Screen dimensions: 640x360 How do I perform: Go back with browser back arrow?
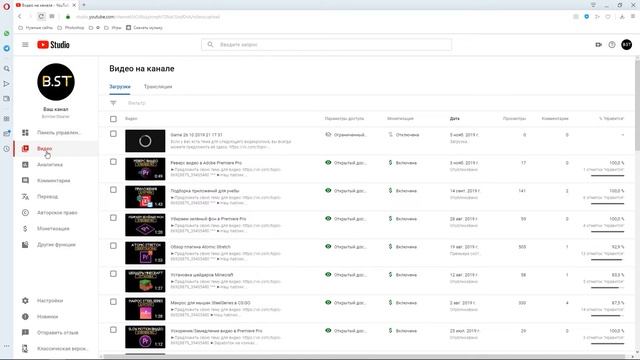pyautogui.click(x=19, y=16)
